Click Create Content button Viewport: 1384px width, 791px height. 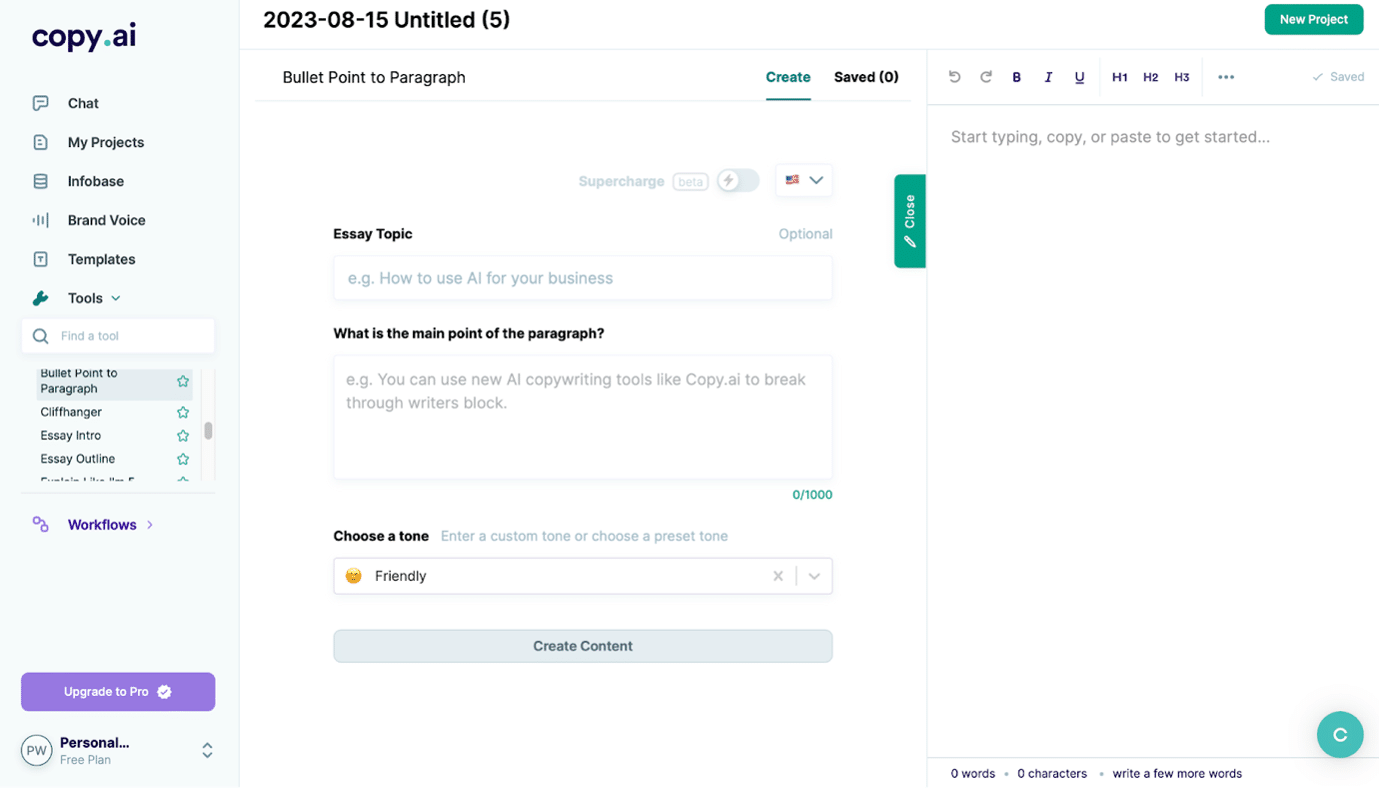[583, 648]
